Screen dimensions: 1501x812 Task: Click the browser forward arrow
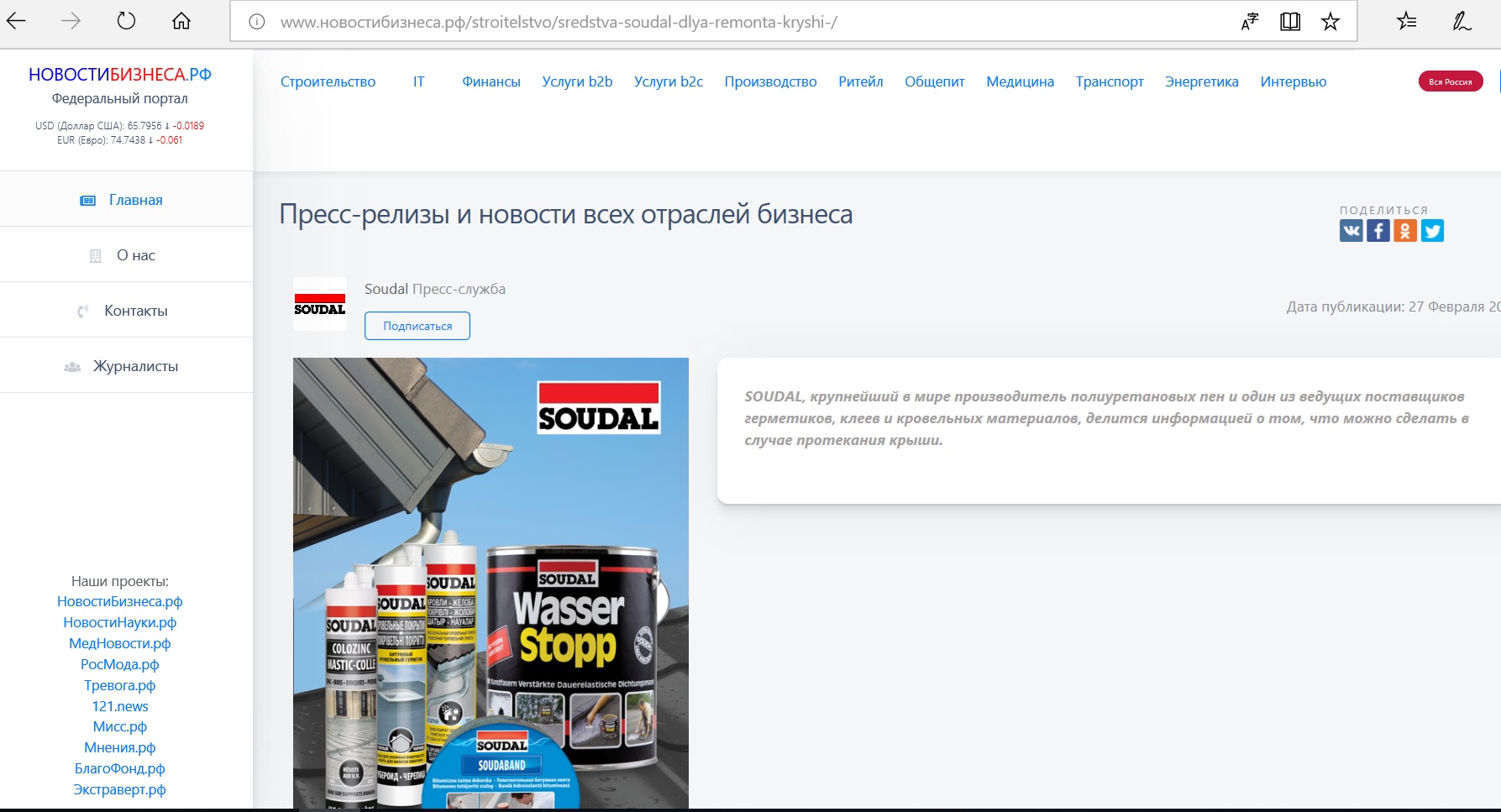click(x=71, y=21)
